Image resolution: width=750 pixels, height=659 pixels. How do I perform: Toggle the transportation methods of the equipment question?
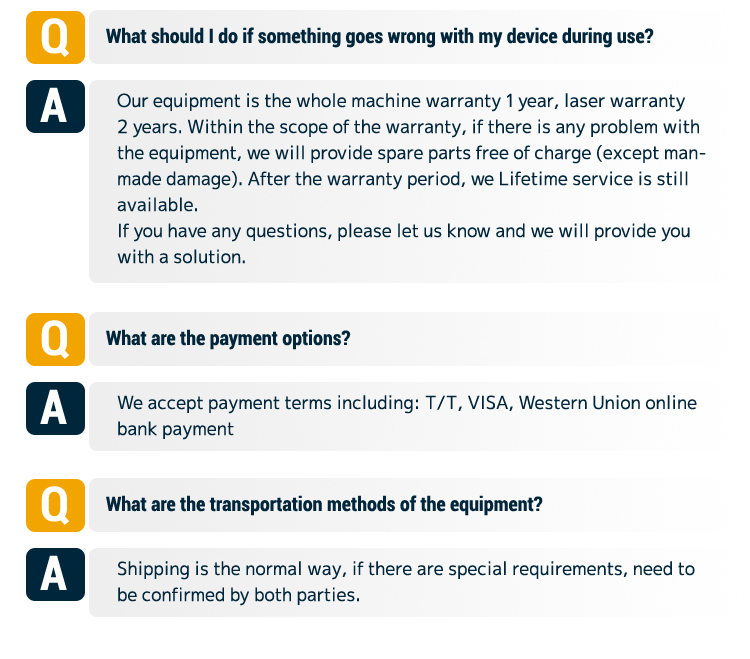point(324,505)
